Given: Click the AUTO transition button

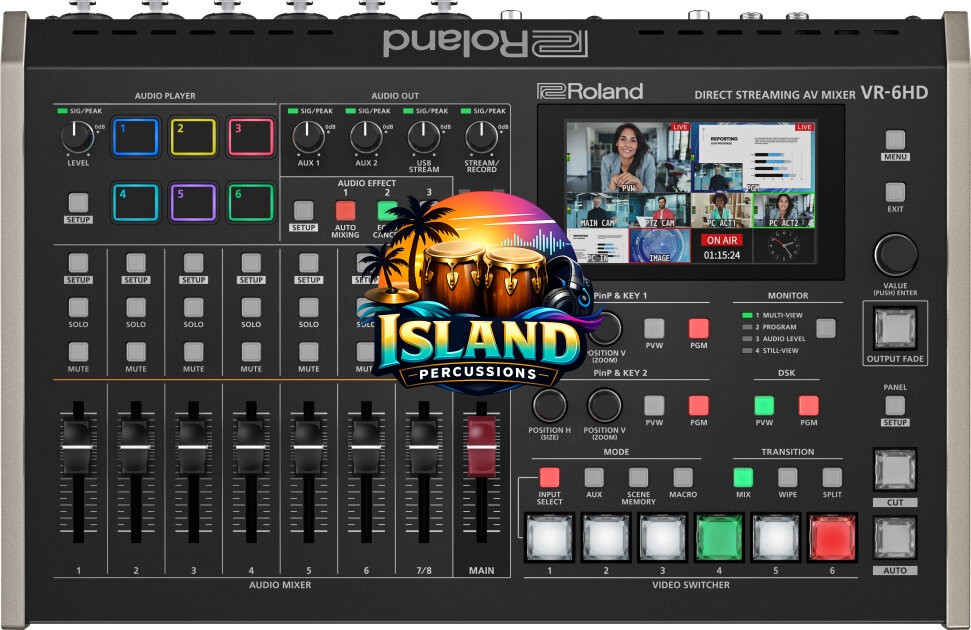Looking at the screenshot, I should coord(895,538).
